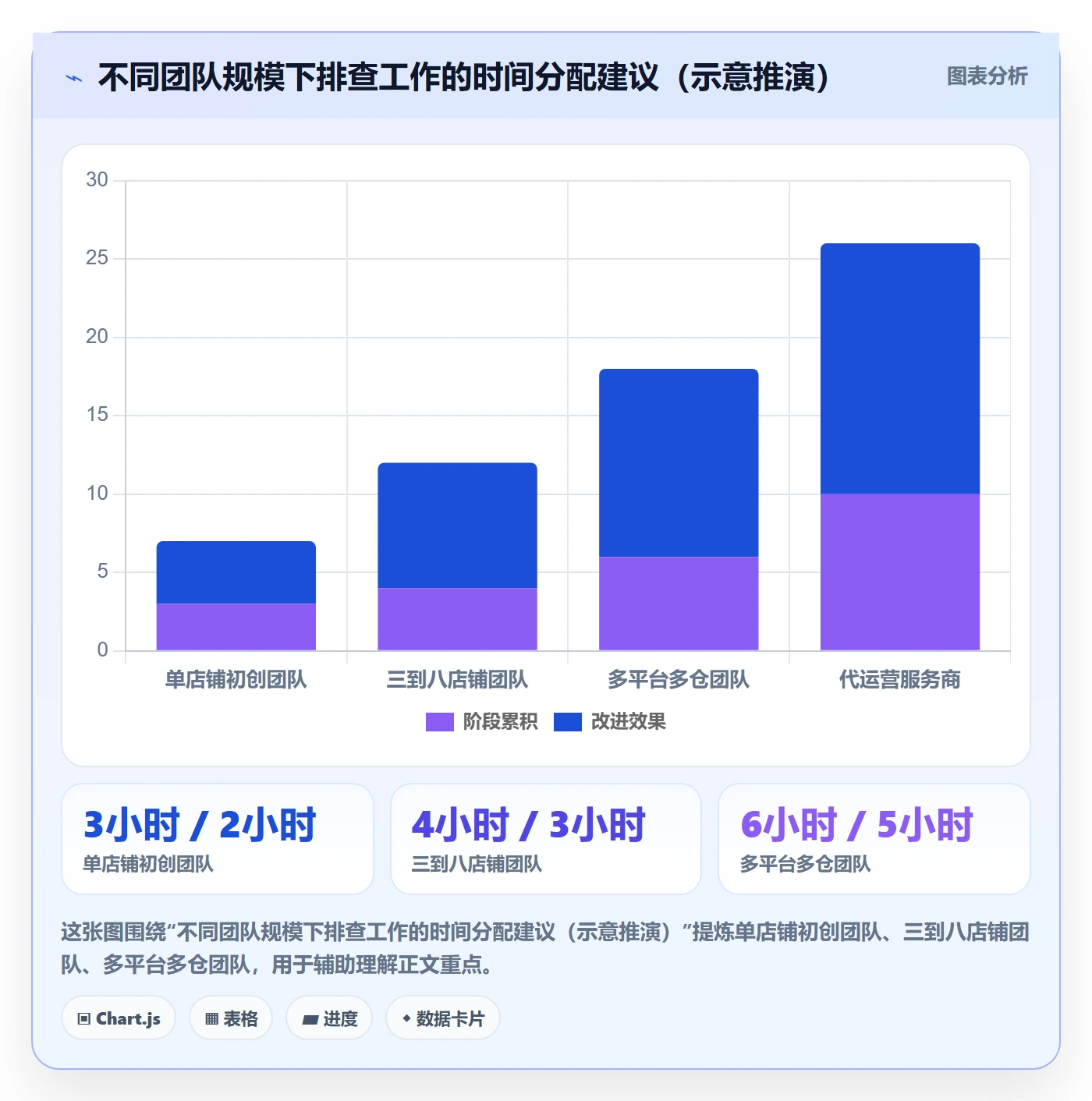Click the 三到八店铺团队 x-axis label

click(x=458, y=680)
